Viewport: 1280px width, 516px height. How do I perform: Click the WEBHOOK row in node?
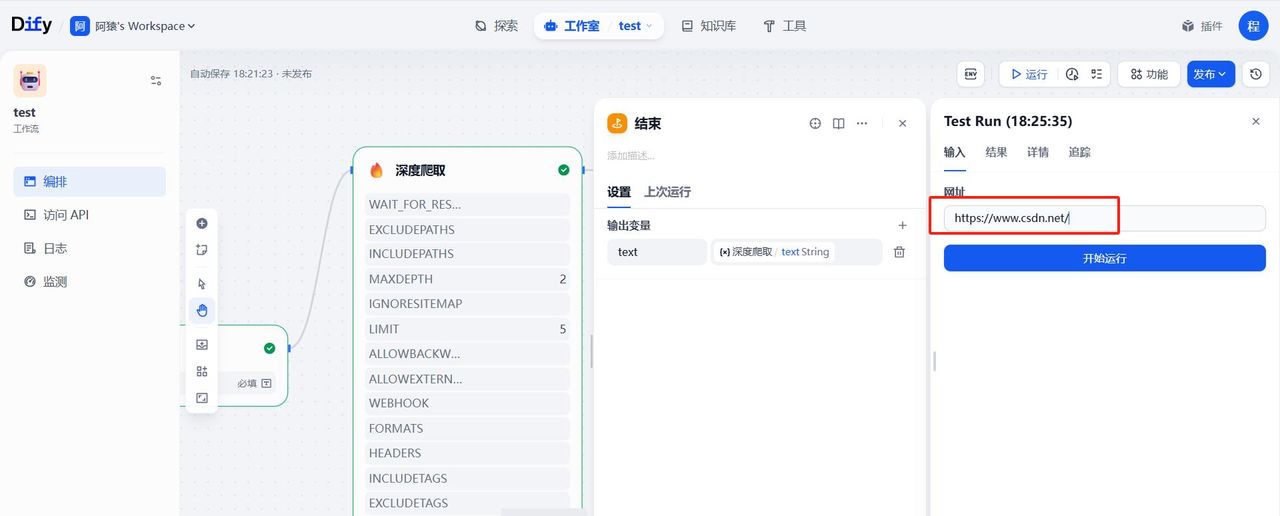click(x=467, y=403)
